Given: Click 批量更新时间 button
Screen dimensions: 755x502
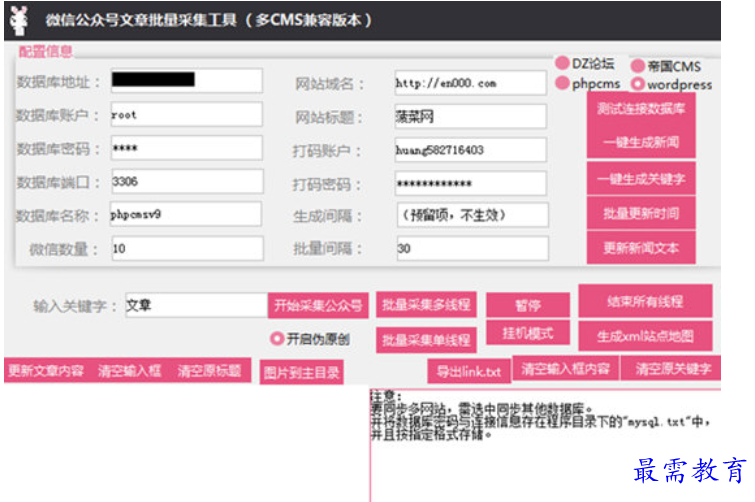Looking at the screenshot, I should (x=641, y=213).
